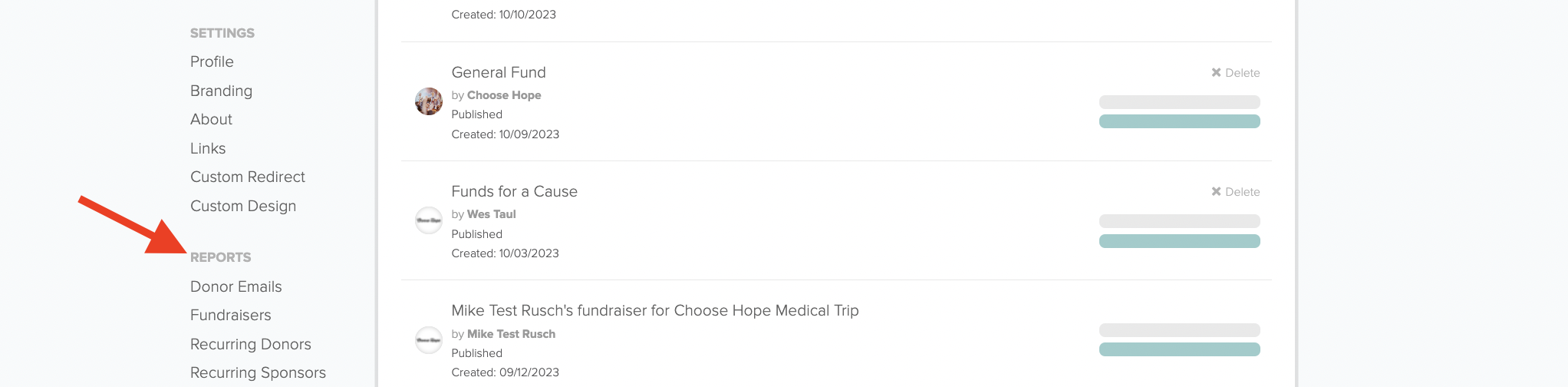Open the Profile settings page
The image size is (1568, 387).
212,61
